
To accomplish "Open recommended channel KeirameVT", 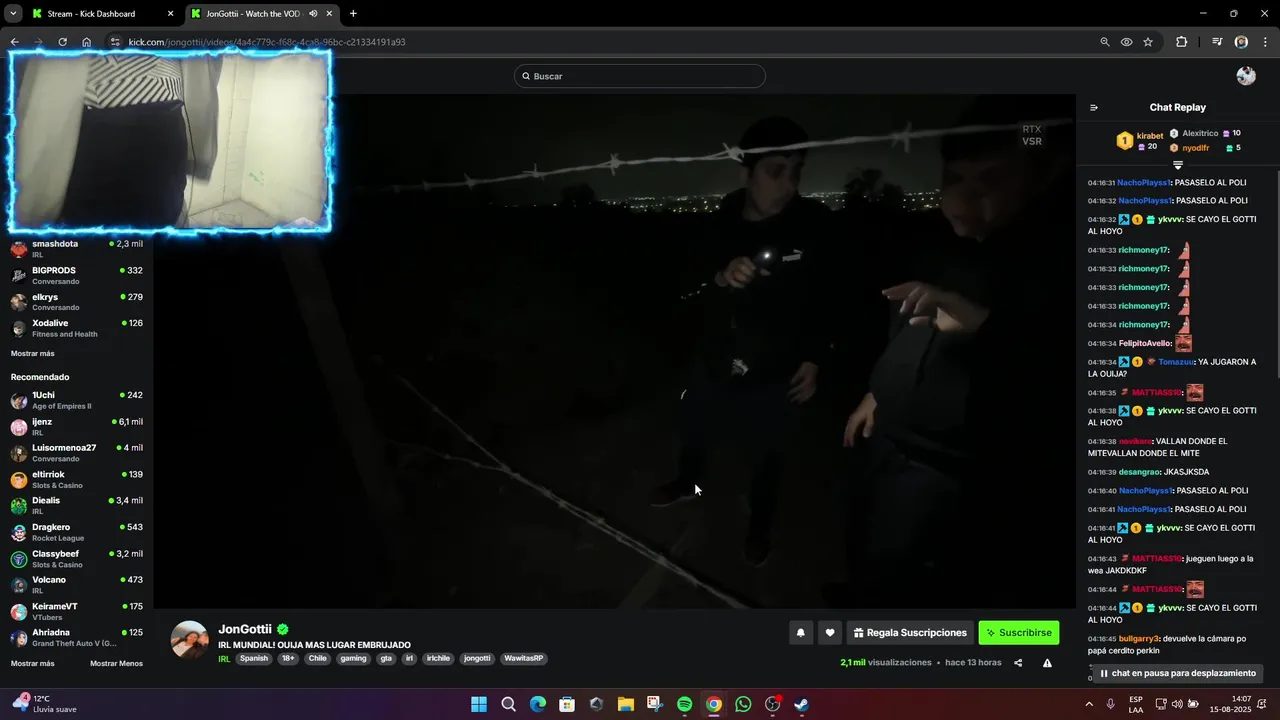I will (x=77, y=612).
